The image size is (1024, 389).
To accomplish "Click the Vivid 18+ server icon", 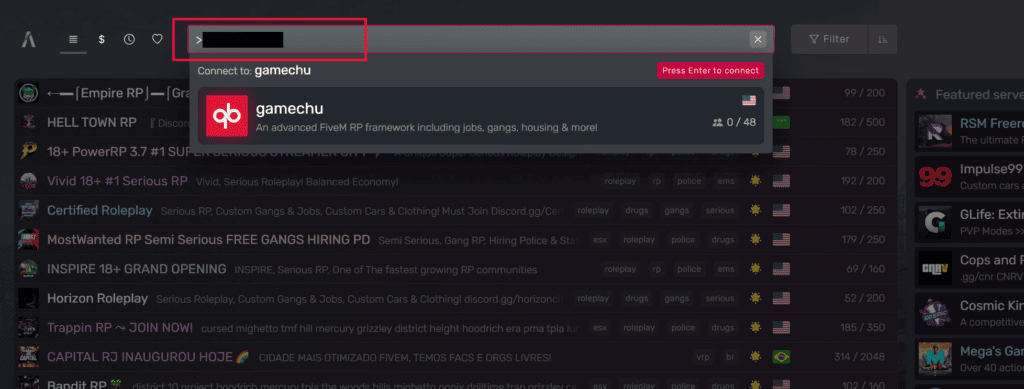I will pyautogui.click(x=29, y=181).
